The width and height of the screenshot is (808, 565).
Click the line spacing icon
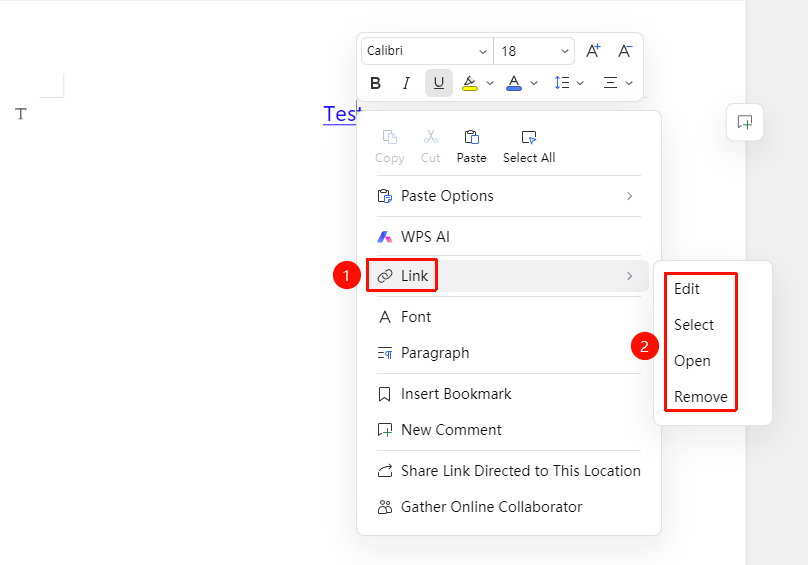[562, 82]
